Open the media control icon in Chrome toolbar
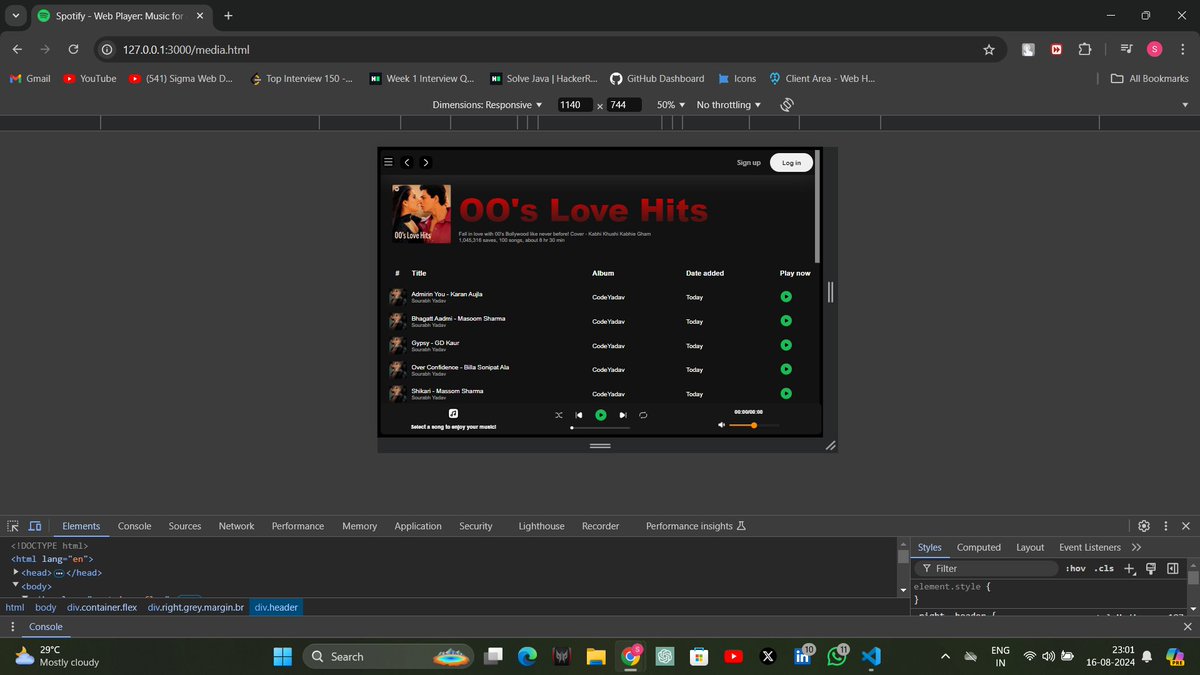This screenshot has width=1200, height=675. (1126, 49)
